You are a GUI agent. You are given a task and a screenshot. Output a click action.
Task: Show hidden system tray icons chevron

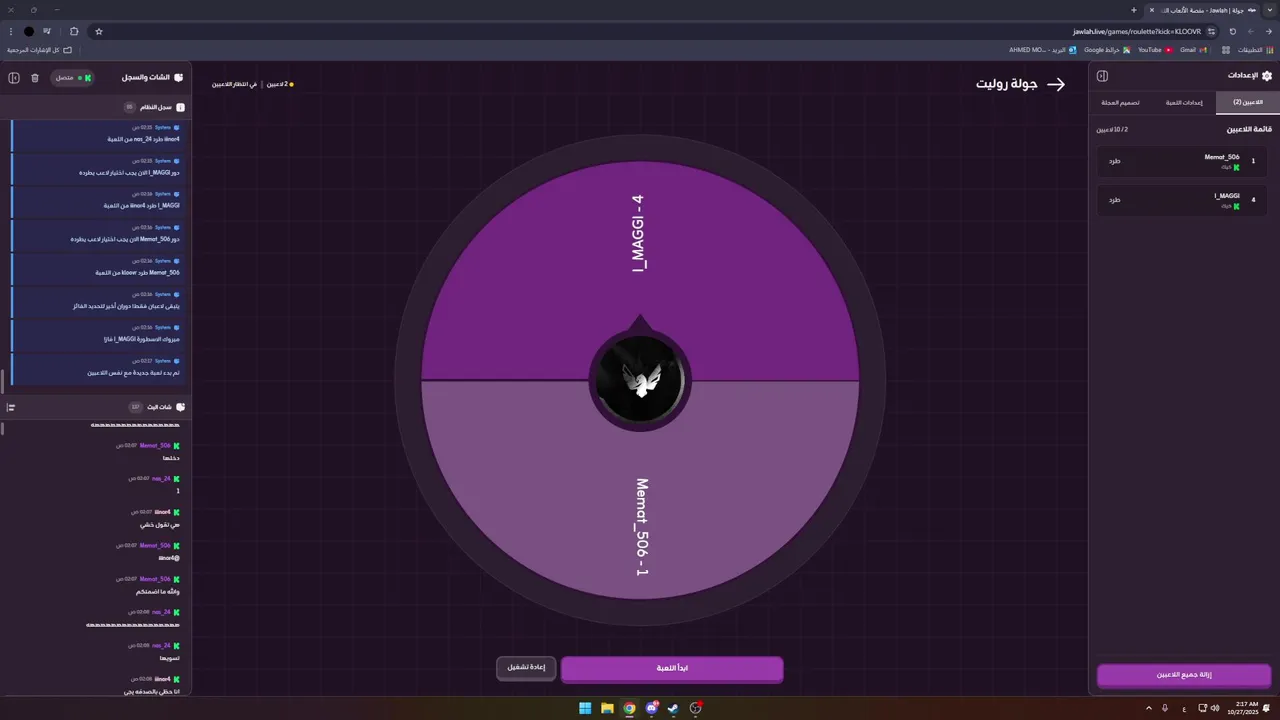[x=1148, y=708]
